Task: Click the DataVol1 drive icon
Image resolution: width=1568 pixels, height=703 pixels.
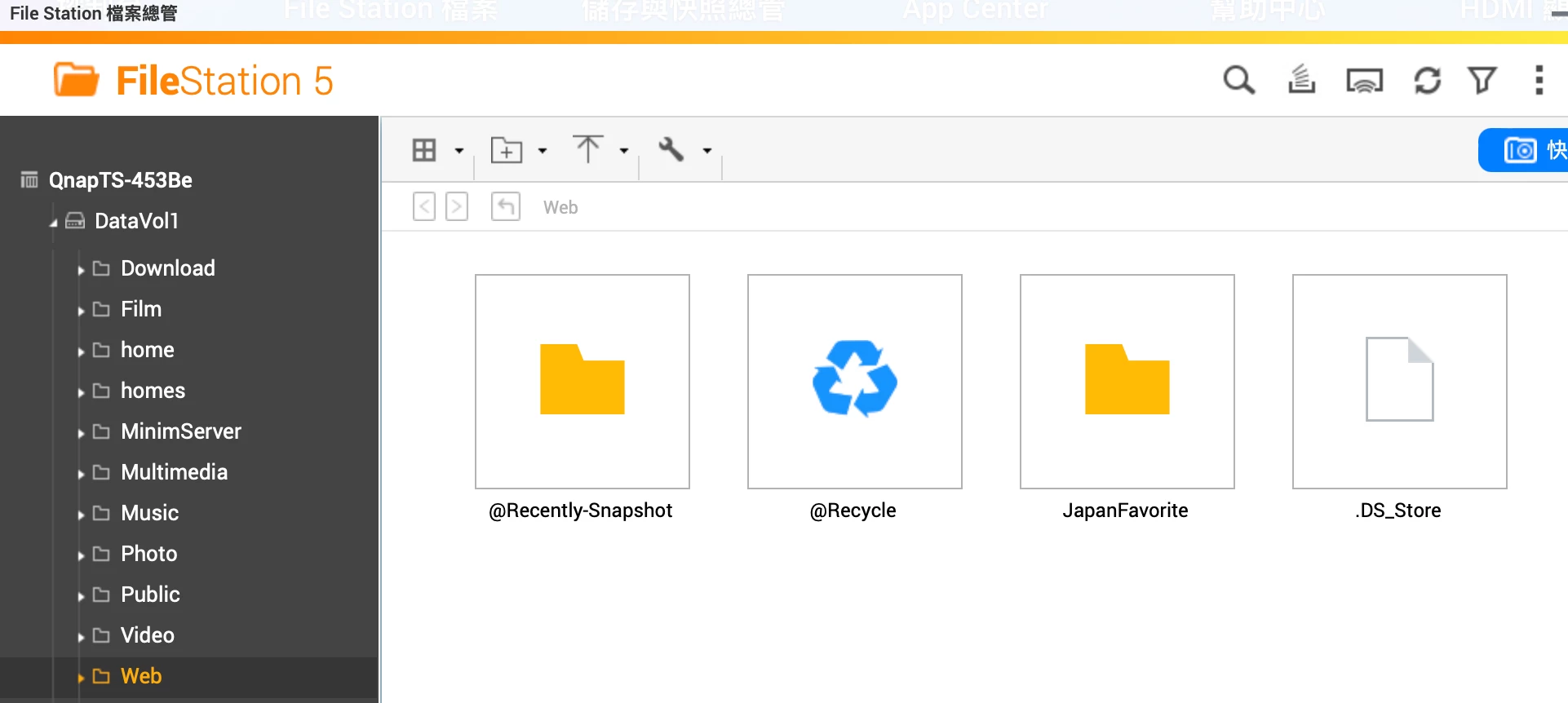Action: click(75, 220)
